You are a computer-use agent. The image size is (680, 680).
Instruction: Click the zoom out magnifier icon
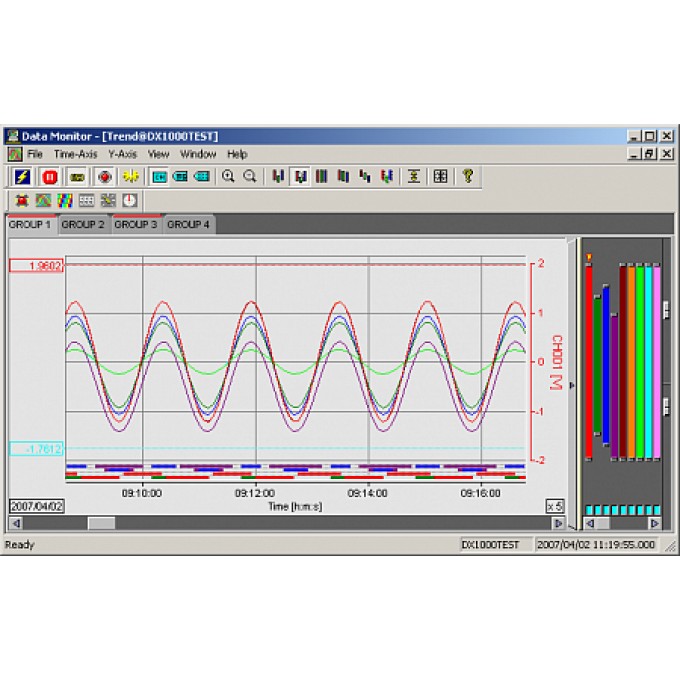[x=250, y=176]
